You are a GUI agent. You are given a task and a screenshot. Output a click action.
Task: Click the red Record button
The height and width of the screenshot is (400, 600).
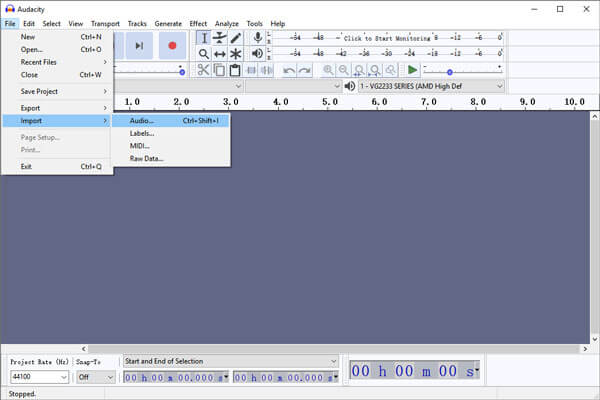[172, 46]
